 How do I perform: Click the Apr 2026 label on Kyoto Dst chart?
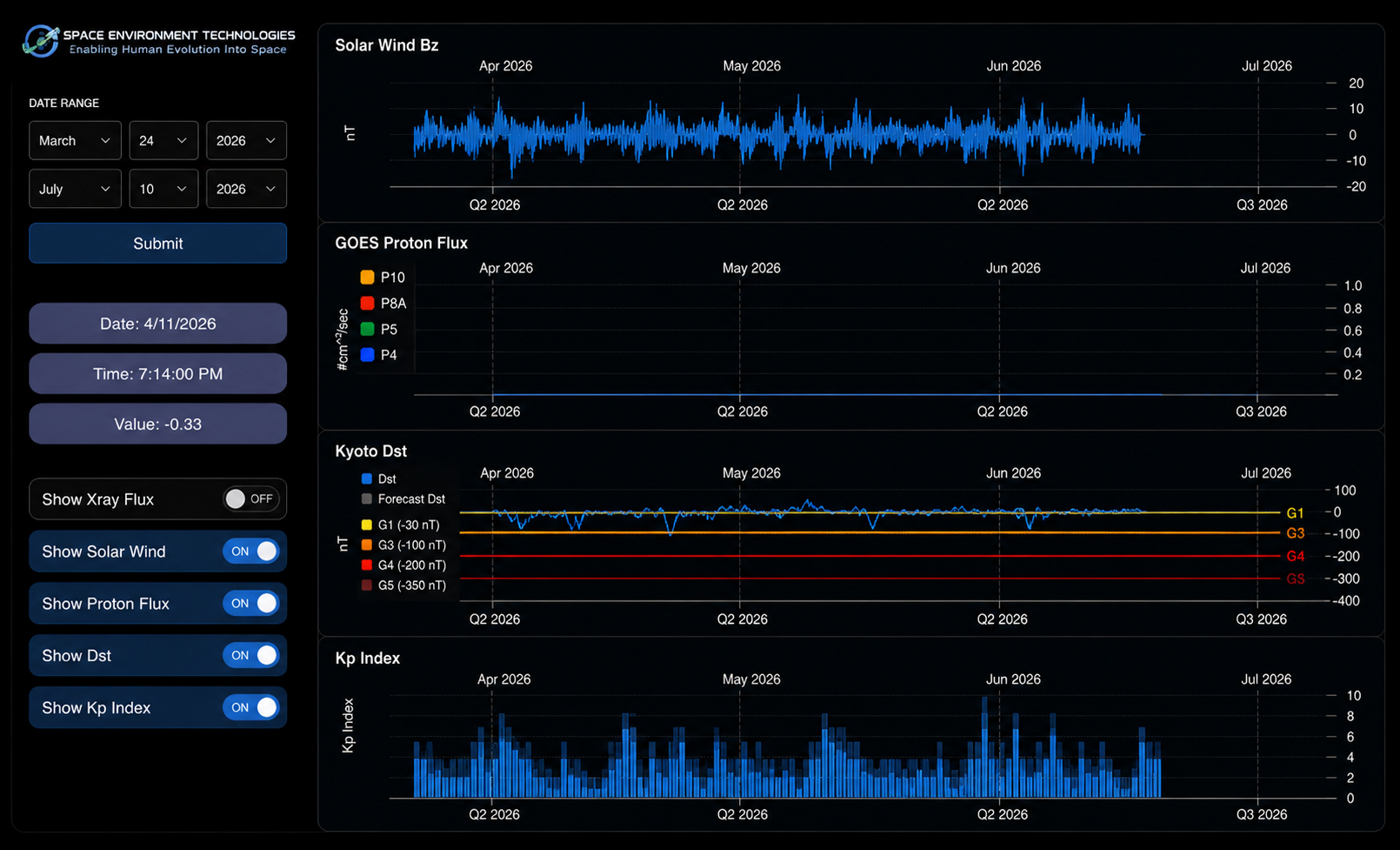pos(507,473)
